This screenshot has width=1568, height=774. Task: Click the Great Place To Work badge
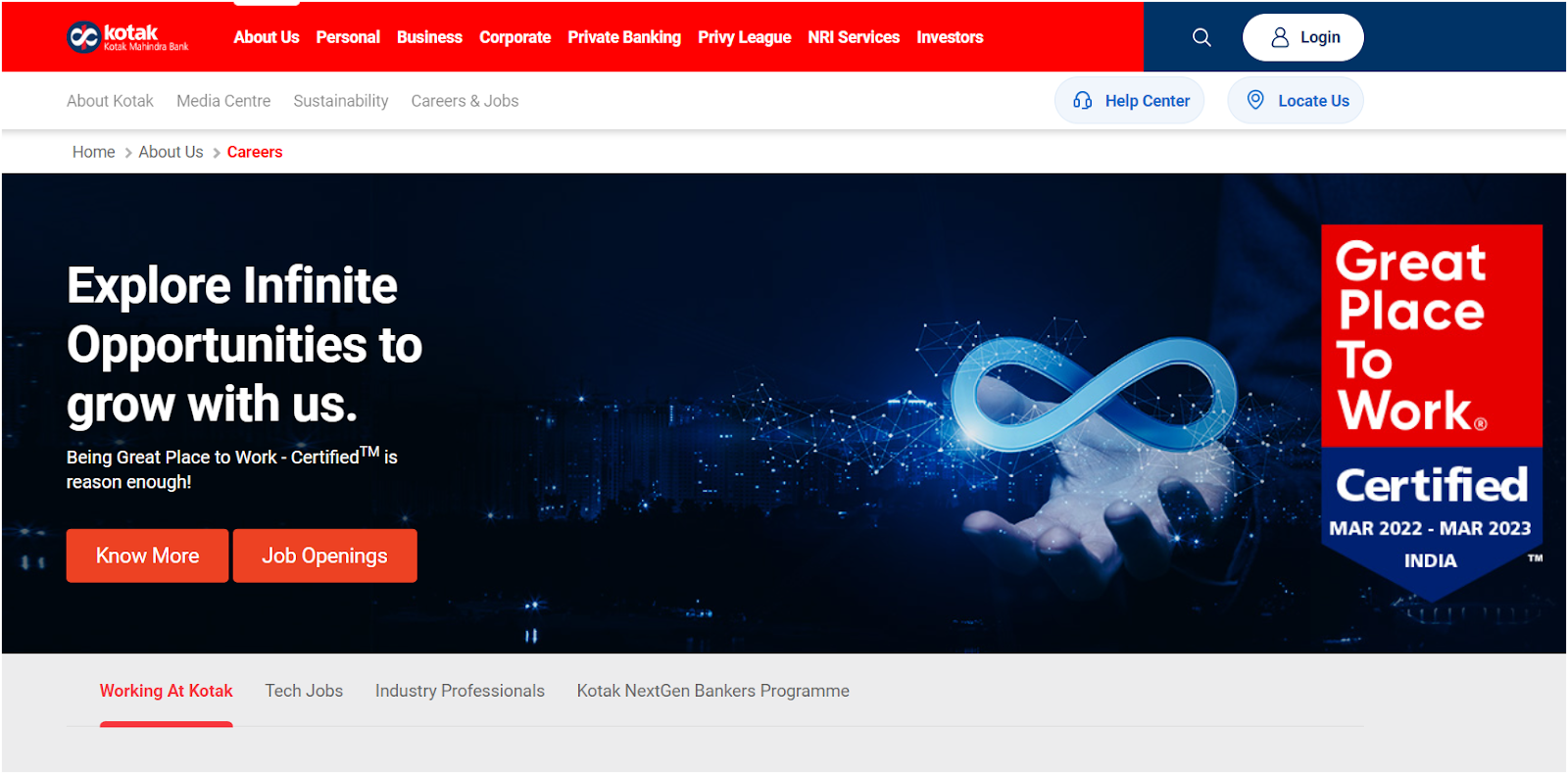click(1431, 411)
